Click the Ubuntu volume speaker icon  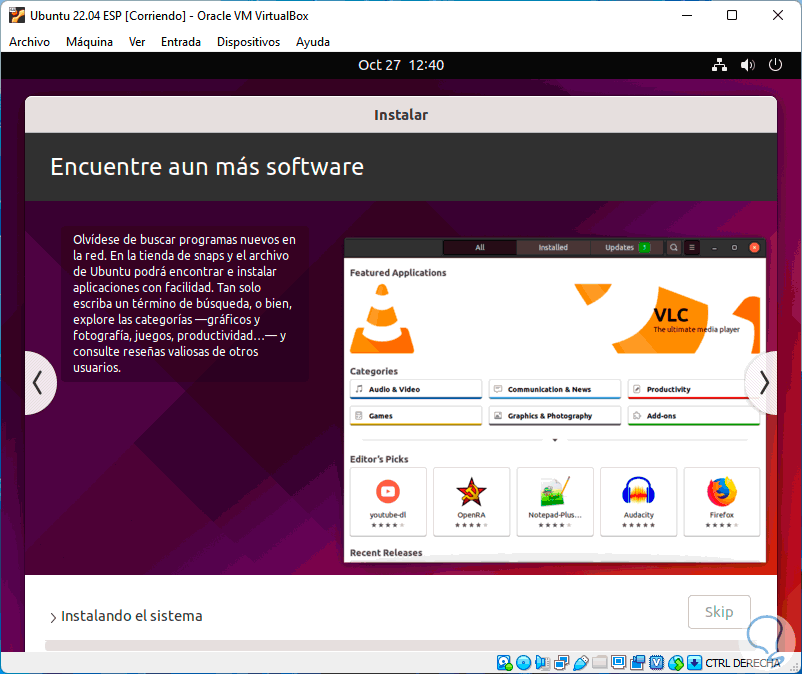(747, 65)
